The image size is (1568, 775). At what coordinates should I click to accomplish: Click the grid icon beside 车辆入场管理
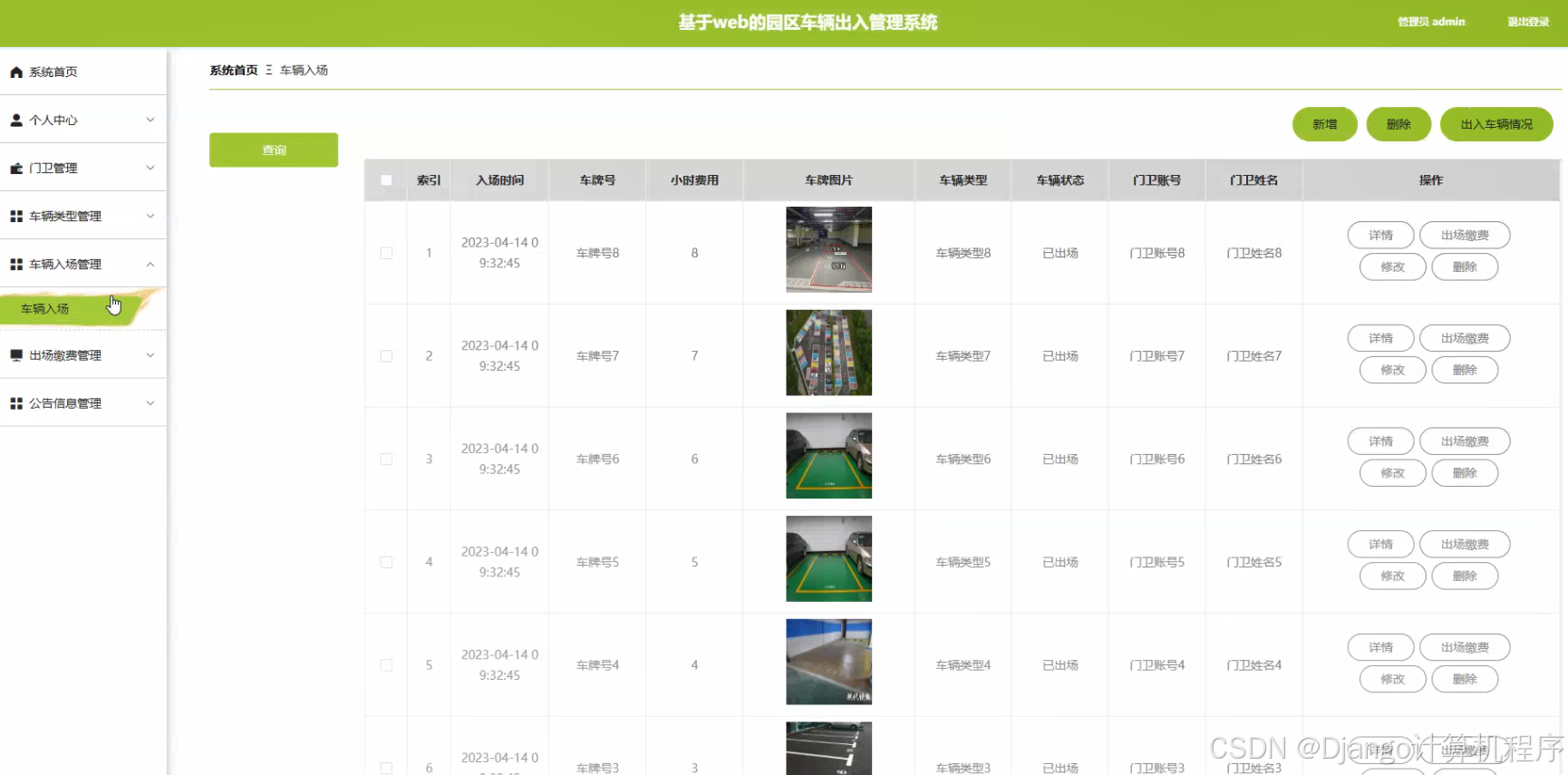pyautogui.click(x=16, y=264)
